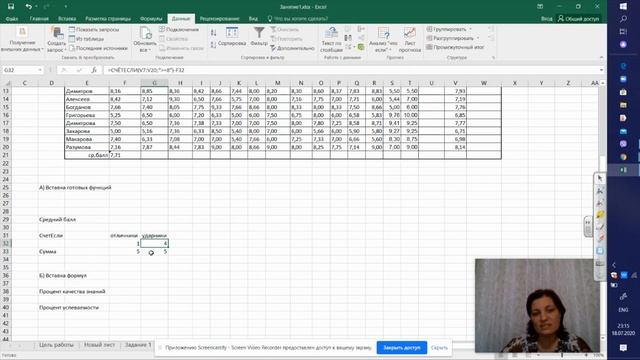Select column V header

(x=455, y=83)
